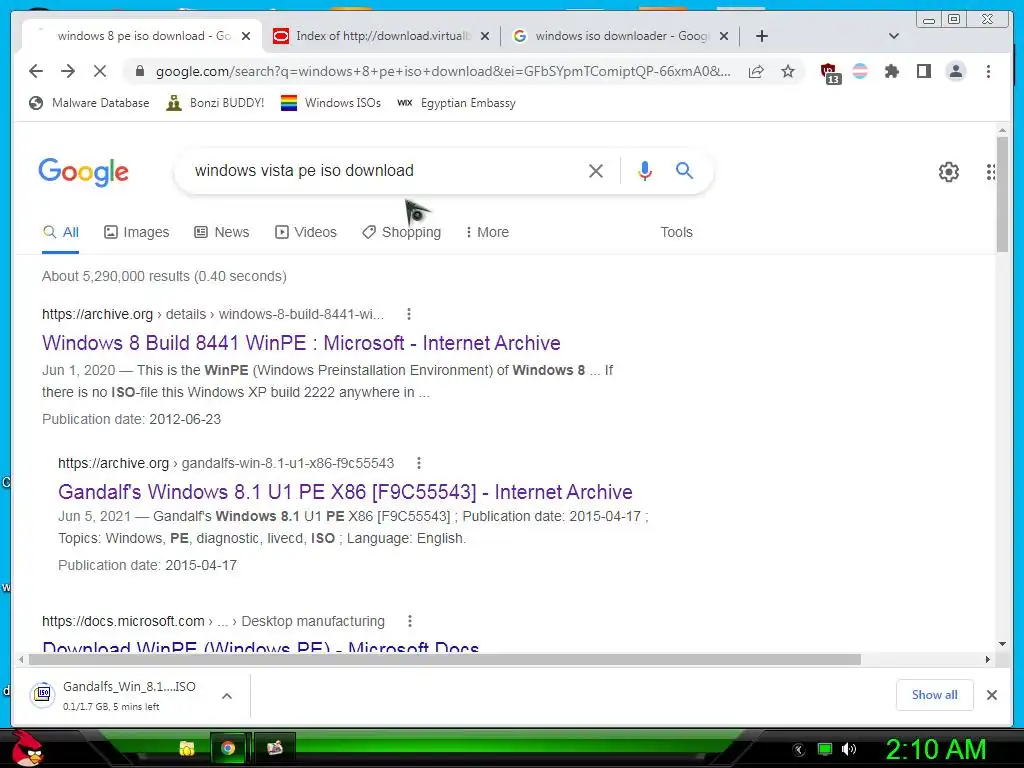Close the windows 8 pe iso tab
The image size is (1024, 768).
[246, 37]
